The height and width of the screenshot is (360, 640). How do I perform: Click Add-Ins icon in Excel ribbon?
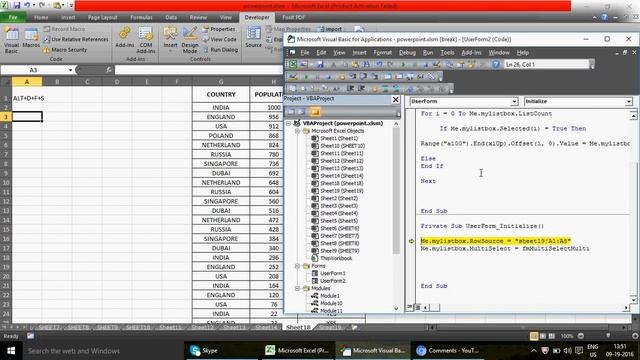point(125,38)
